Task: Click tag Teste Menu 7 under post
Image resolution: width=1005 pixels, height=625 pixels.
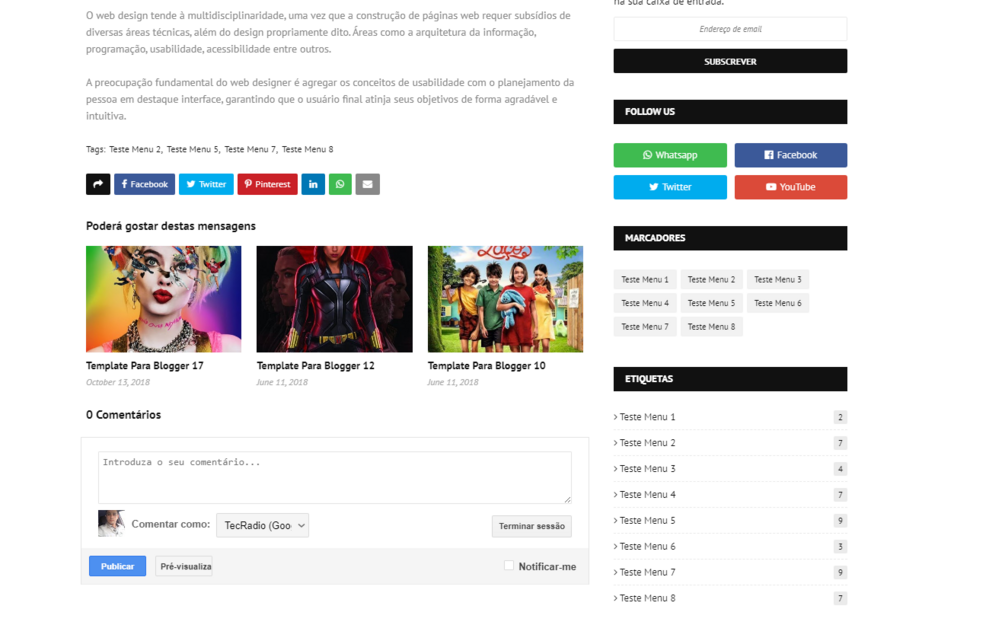Action: (x=249, y=149)
